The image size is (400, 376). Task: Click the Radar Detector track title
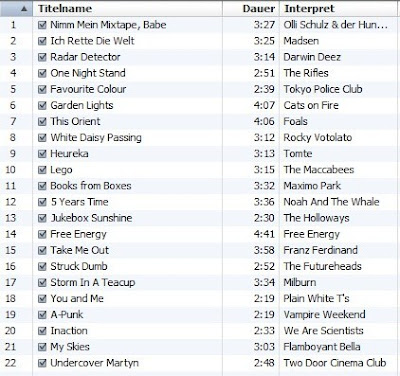click(x=85, y=57)
